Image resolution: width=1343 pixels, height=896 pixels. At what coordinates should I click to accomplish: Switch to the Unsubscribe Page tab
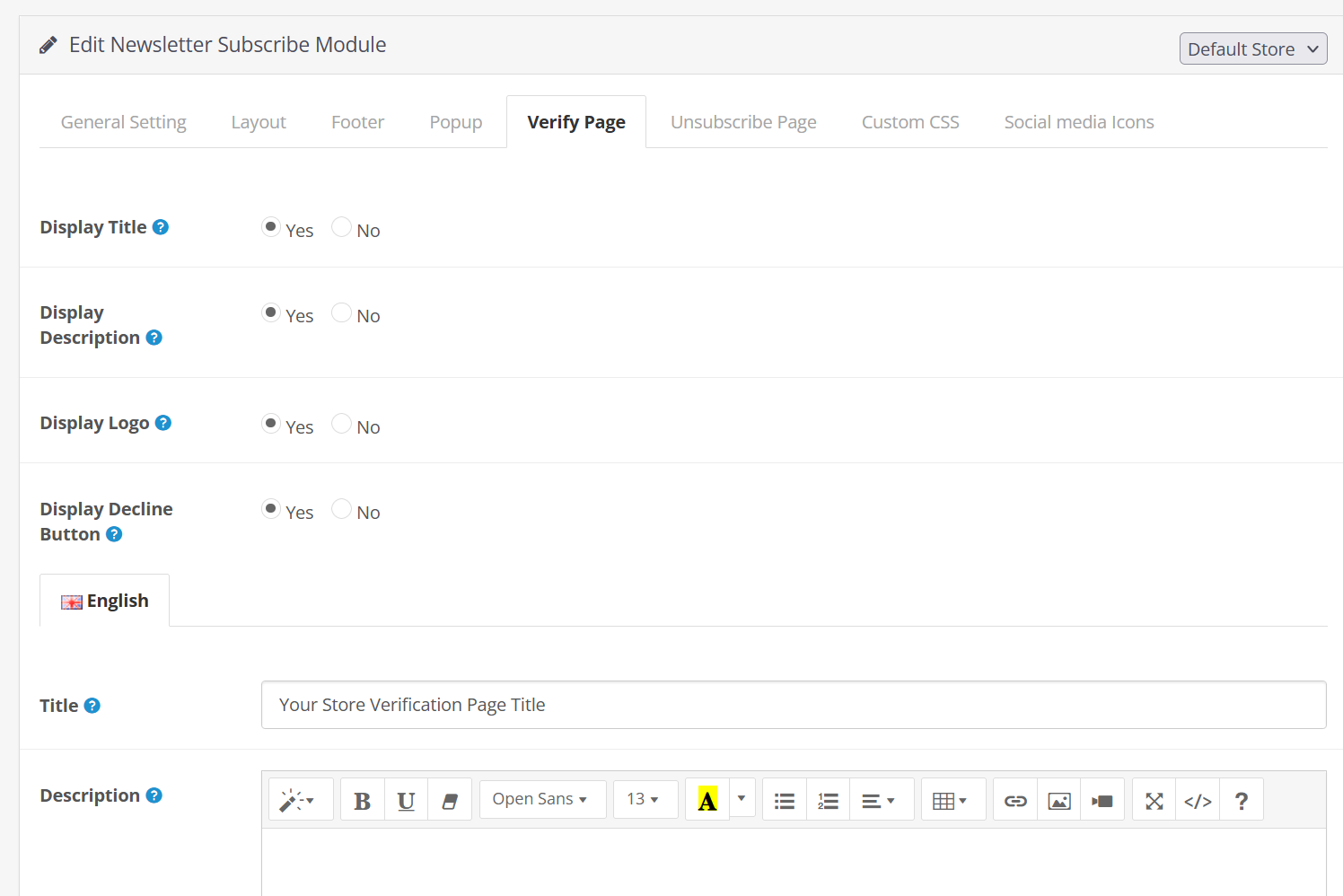coord(743,122)
